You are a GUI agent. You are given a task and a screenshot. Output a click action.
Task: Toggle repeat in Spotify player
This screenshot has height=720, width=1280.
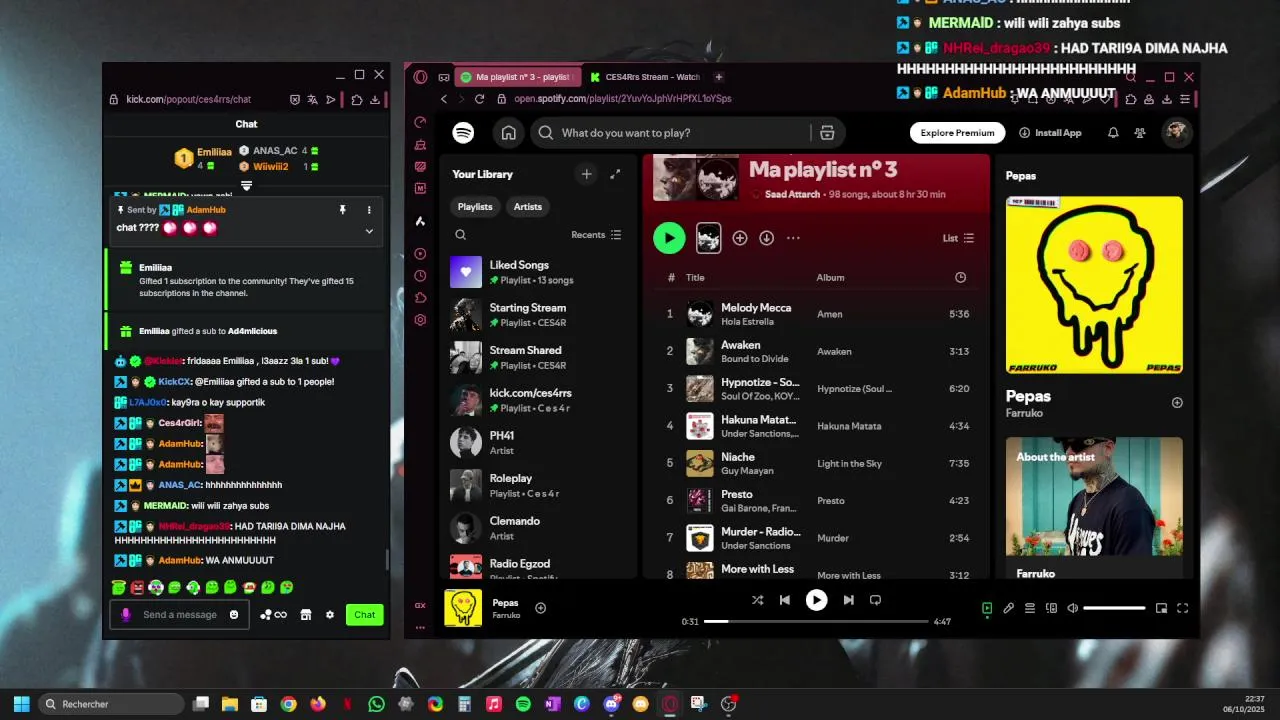point(876,600)
